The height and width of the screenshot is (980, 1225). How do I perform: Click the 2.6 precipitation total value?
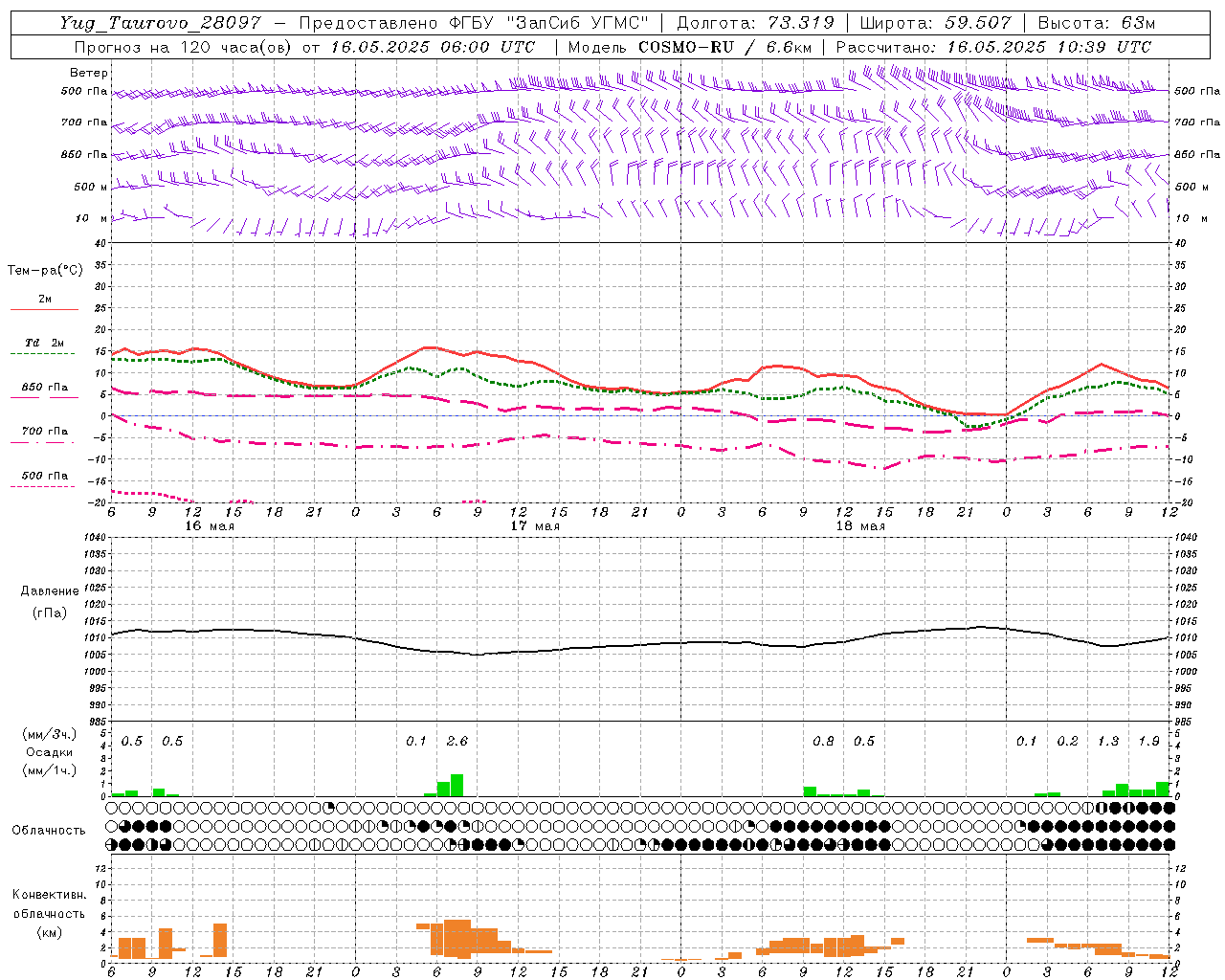(x=457, y=741)
